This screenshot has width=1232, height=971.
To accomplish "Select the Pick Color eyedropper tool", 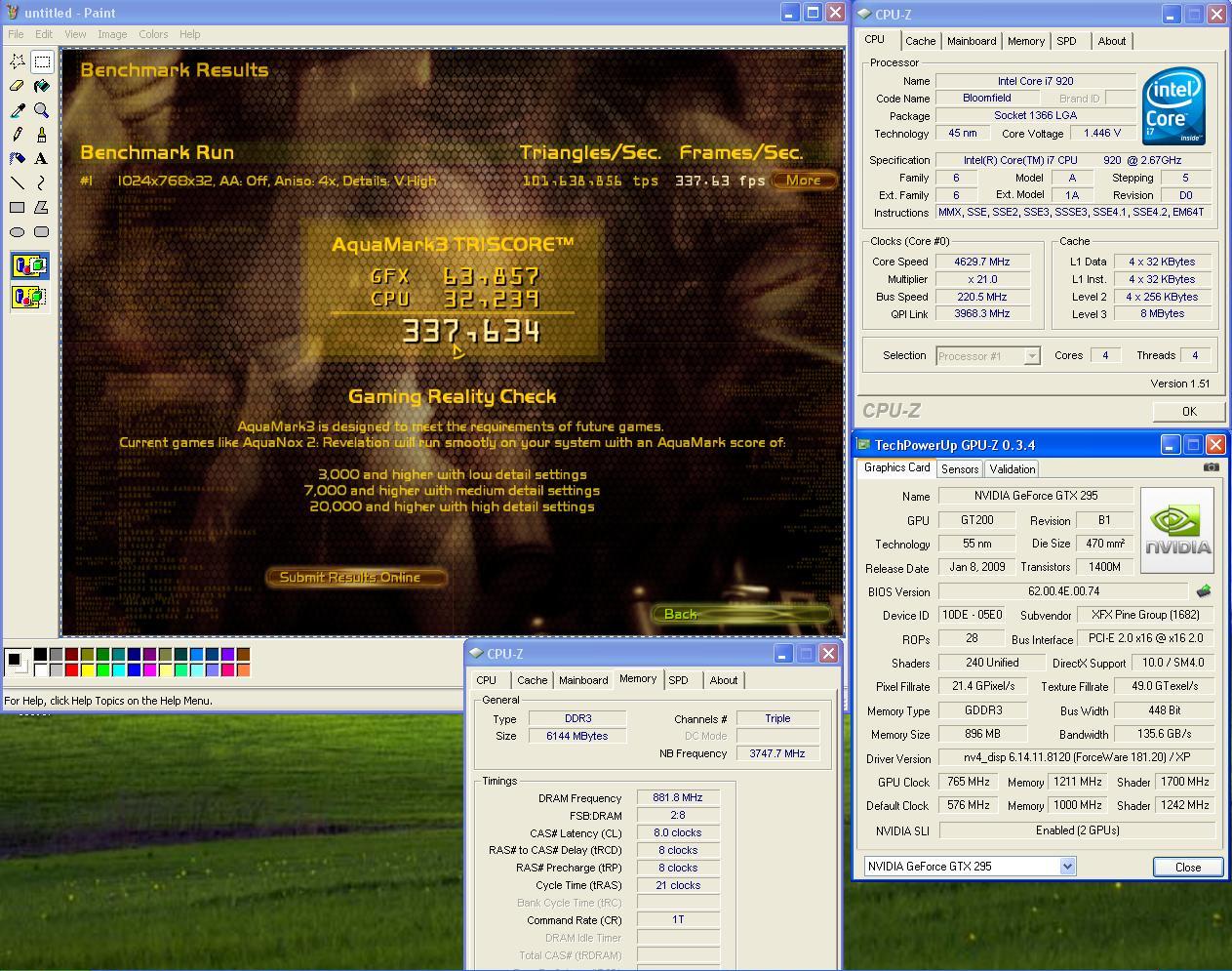I will click(18, 110).
